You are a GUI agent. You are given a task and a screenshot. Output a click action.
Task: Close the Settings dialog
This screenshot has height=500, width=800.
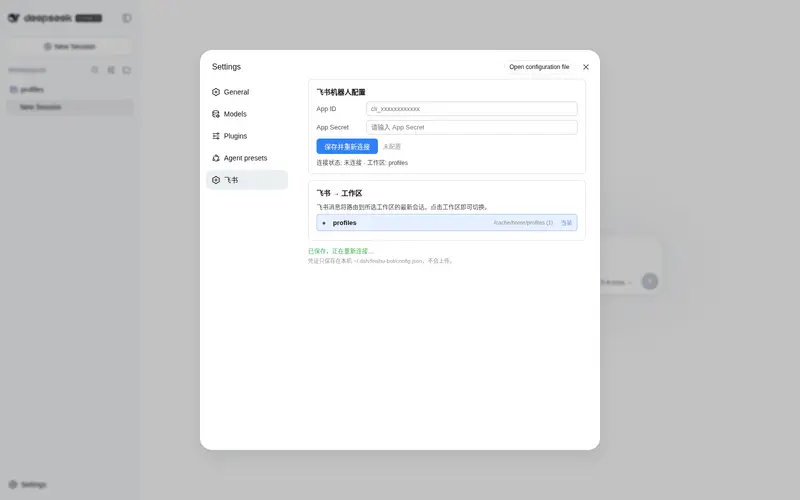click(x=586, y=67)
